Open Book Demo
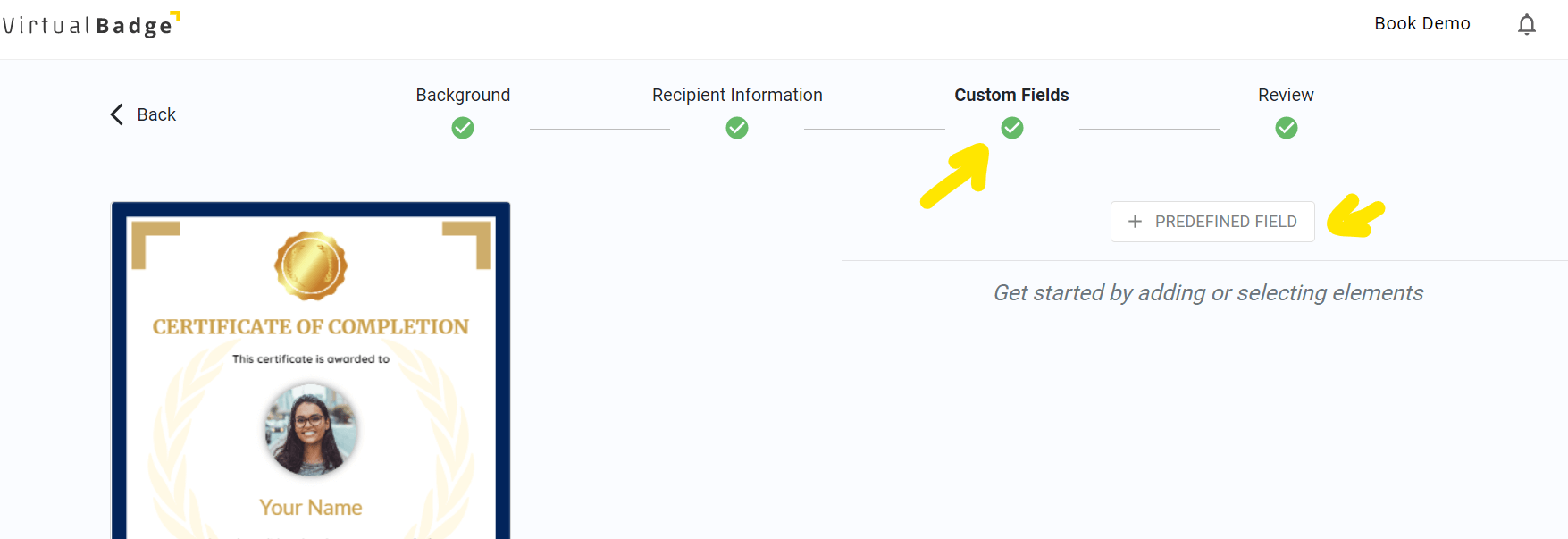 coord(1422,23)
